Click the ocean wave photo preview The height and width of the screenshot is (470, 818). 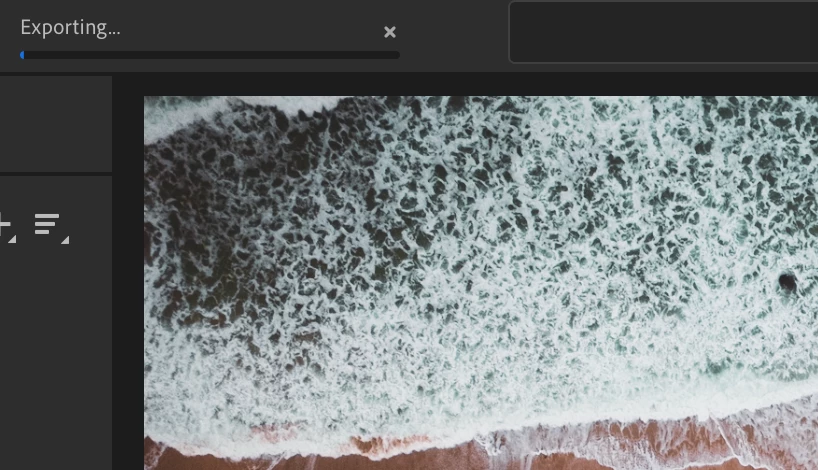pos(480,283)
